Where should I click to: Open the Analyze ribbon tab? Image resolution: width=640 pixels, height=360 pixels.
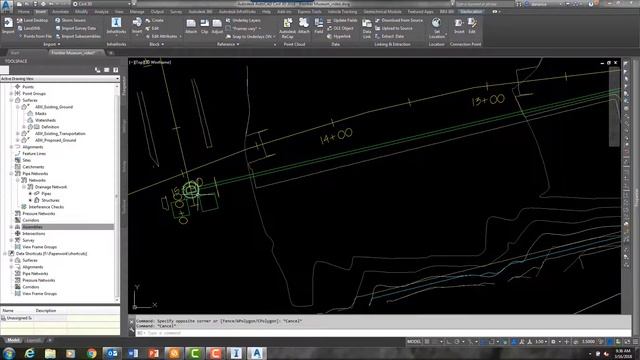click(x=101, y=12)
